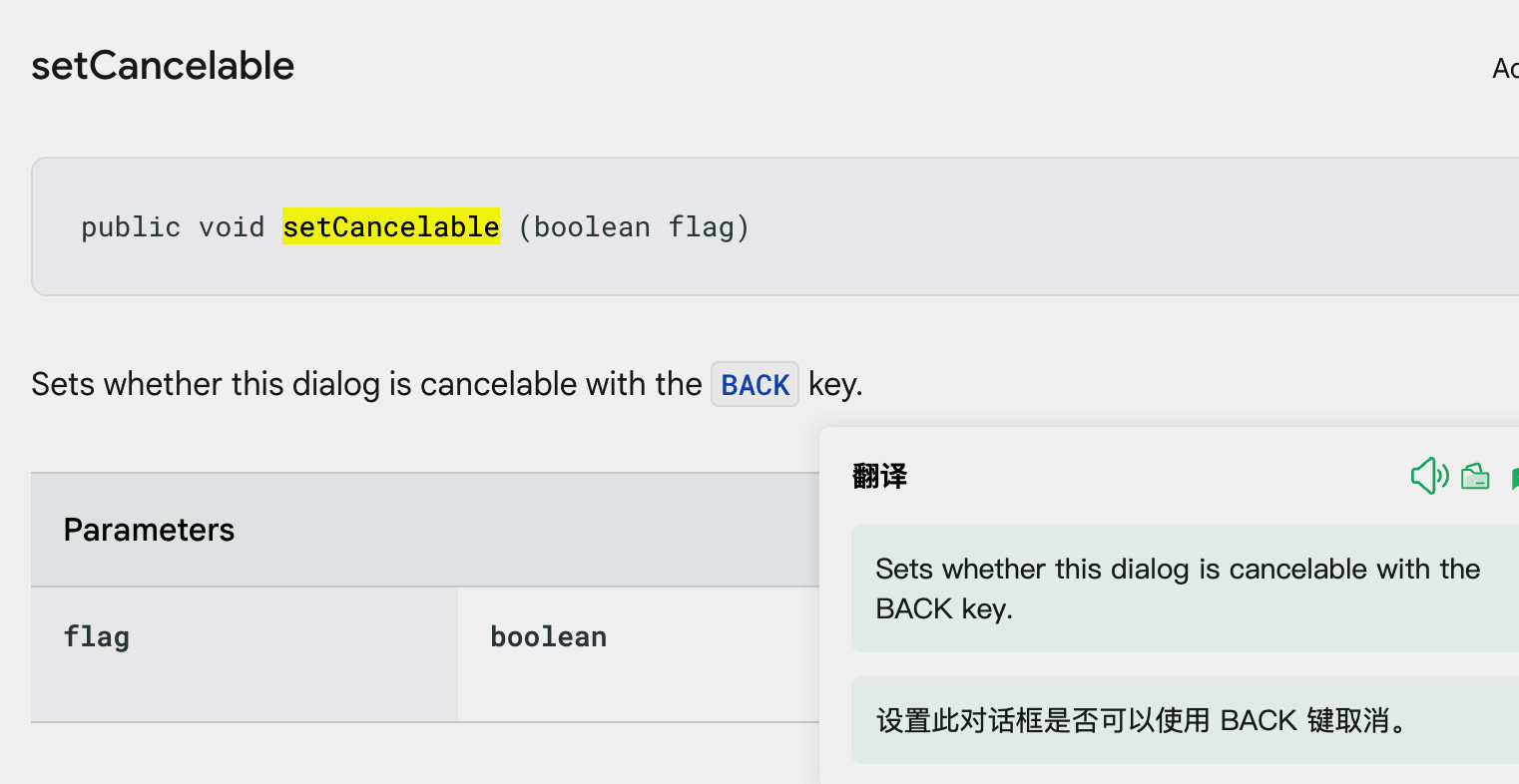Click the 'void' return type in code
This screenshot has width=1519, height=784.
tap(232, 227)
